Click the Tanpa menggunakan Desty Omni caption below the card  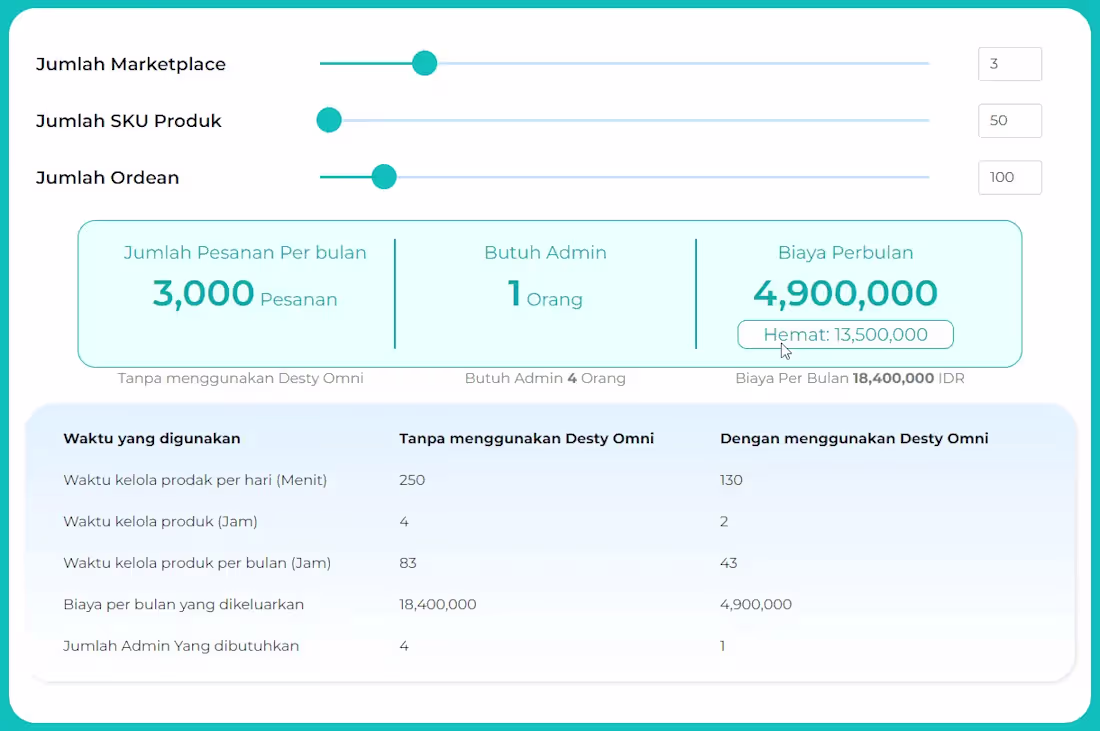pos(241,378)
